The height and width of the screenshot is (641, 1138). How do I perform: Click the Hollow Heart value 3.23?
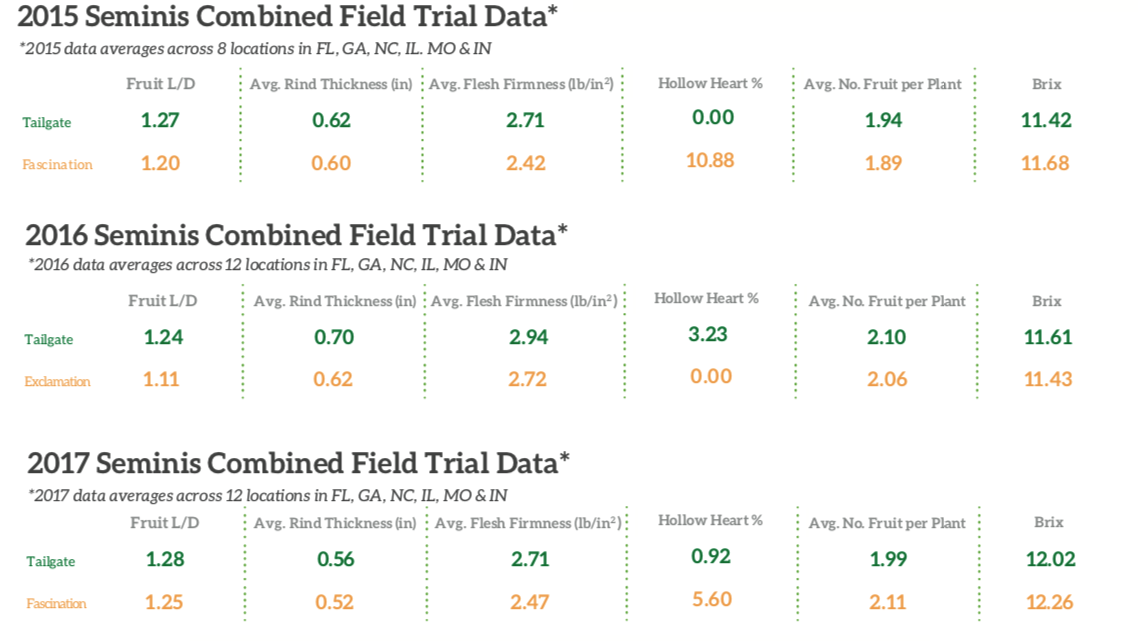(708, 334)
